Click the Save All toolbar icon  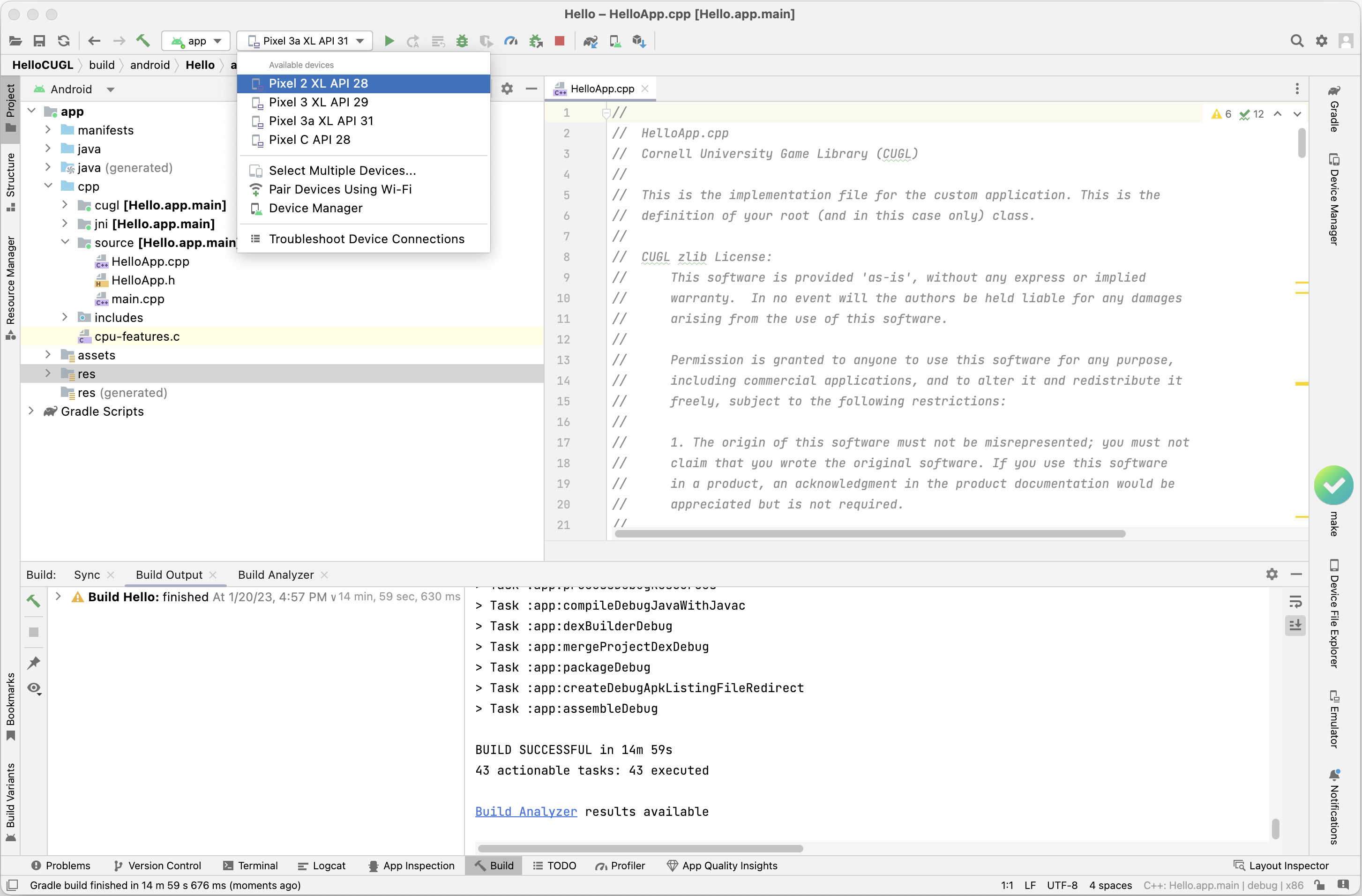pyautogui.click(x=39, y=41)
